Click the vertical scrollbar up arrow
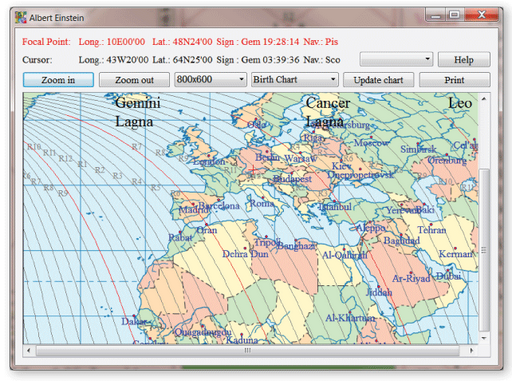This screenshot has height=386, width=520. click(x=484, y=99)
